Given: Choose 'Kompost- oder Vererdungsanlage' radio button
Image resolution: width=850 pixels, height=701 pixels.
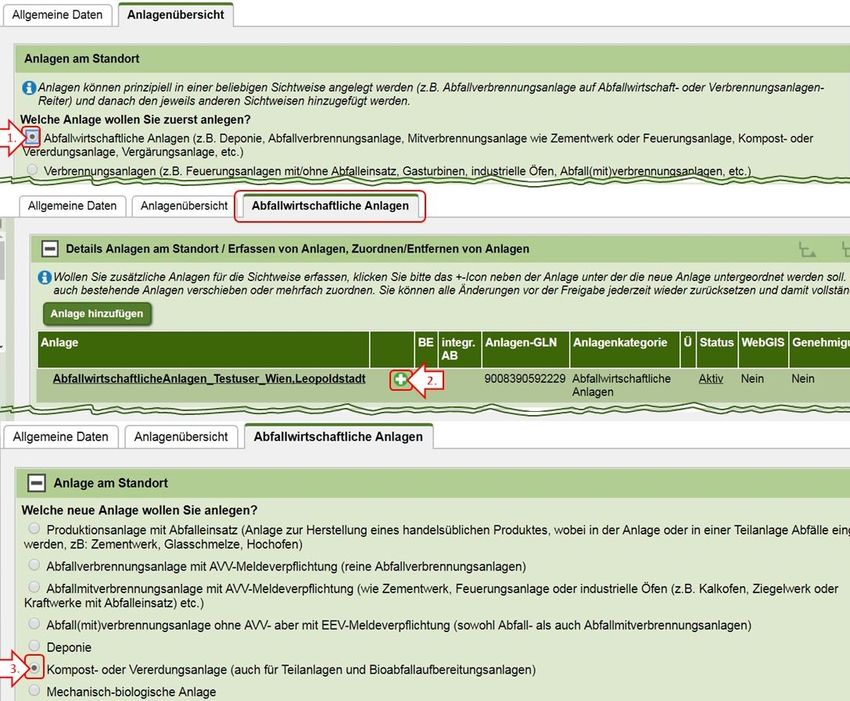Looking at the screenshot, I should 36,668.
